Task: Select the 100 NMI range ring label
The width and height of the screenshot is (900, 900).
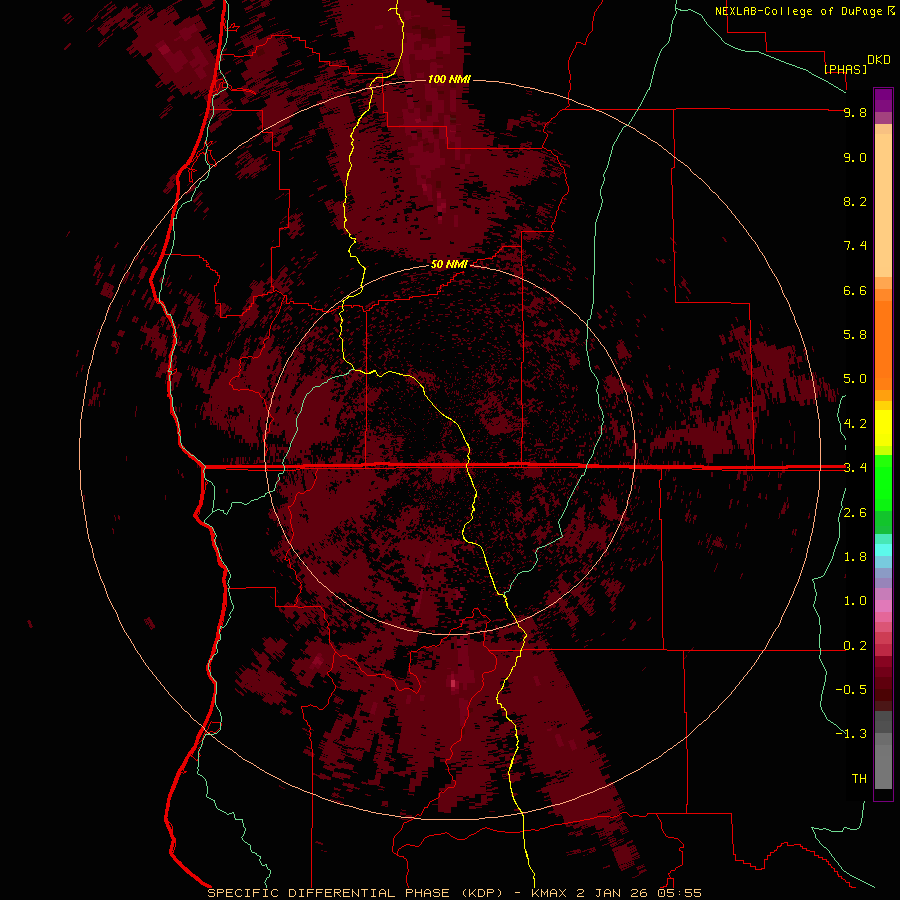Action: [449, 79]
